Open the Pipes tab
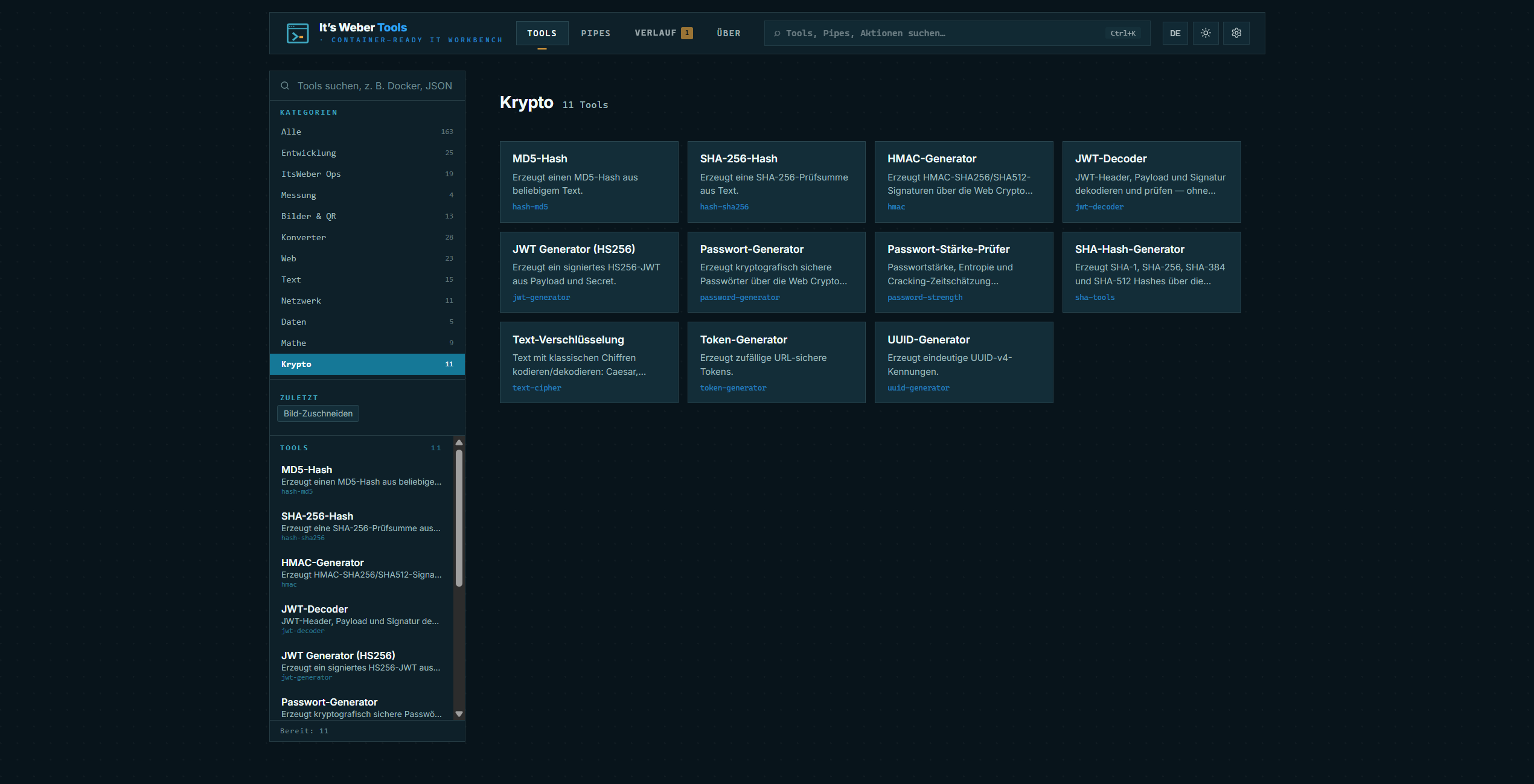The image size is (1534, 784). coord(596,33)
